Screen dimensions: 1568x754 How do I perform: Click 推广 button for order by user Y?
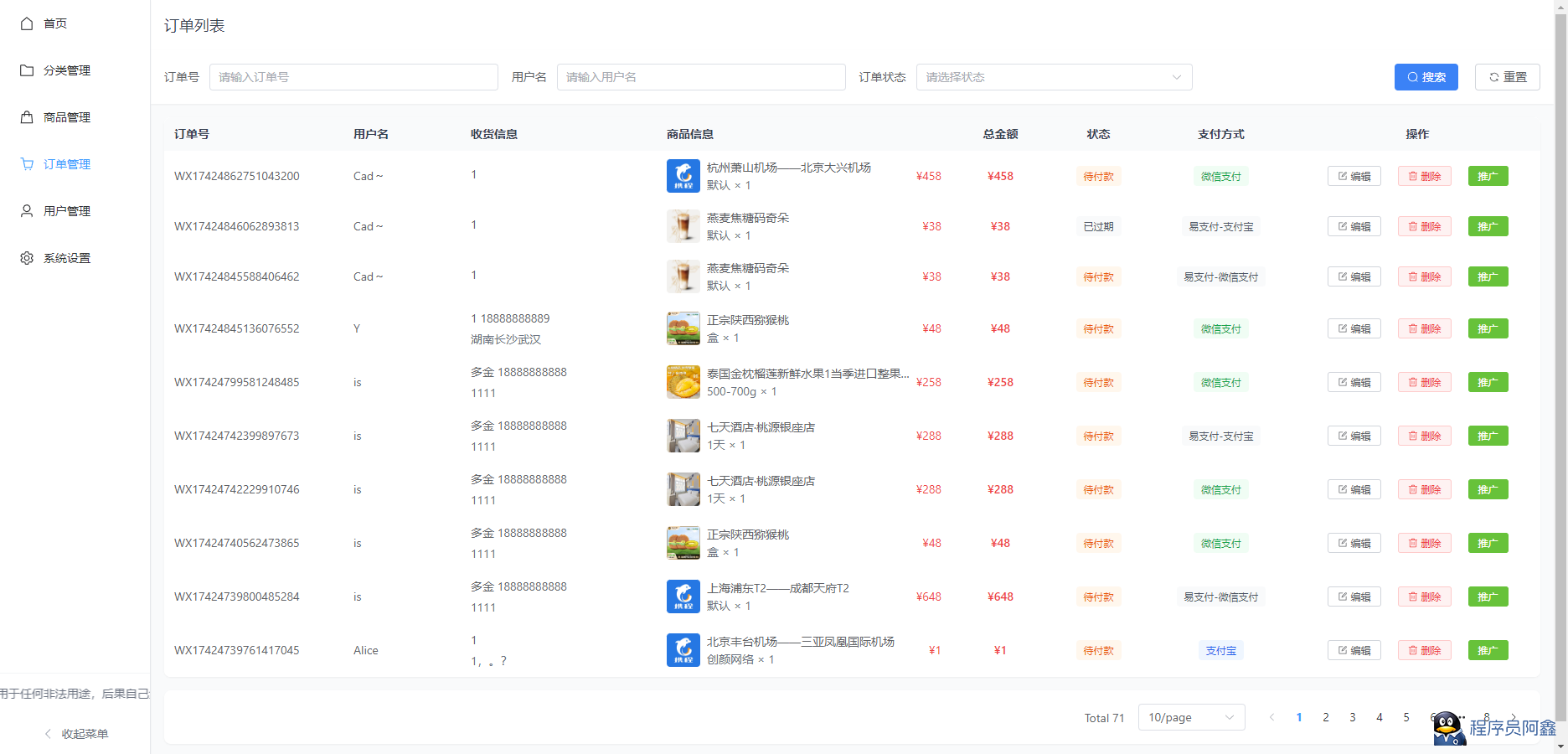click(x=1488, y=328)
